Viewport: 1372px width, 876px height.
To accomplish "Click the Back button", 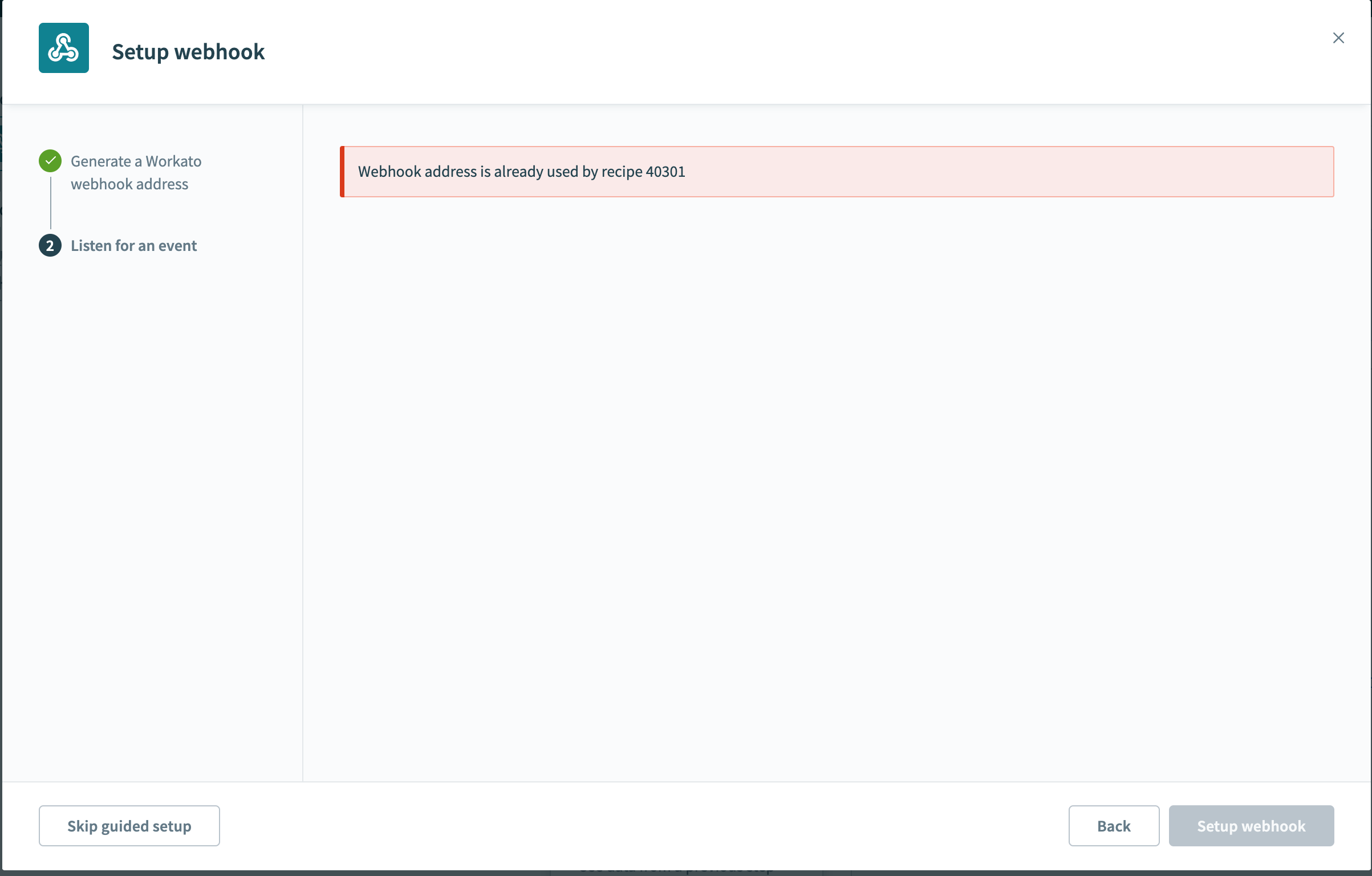I will point(1113,825).
